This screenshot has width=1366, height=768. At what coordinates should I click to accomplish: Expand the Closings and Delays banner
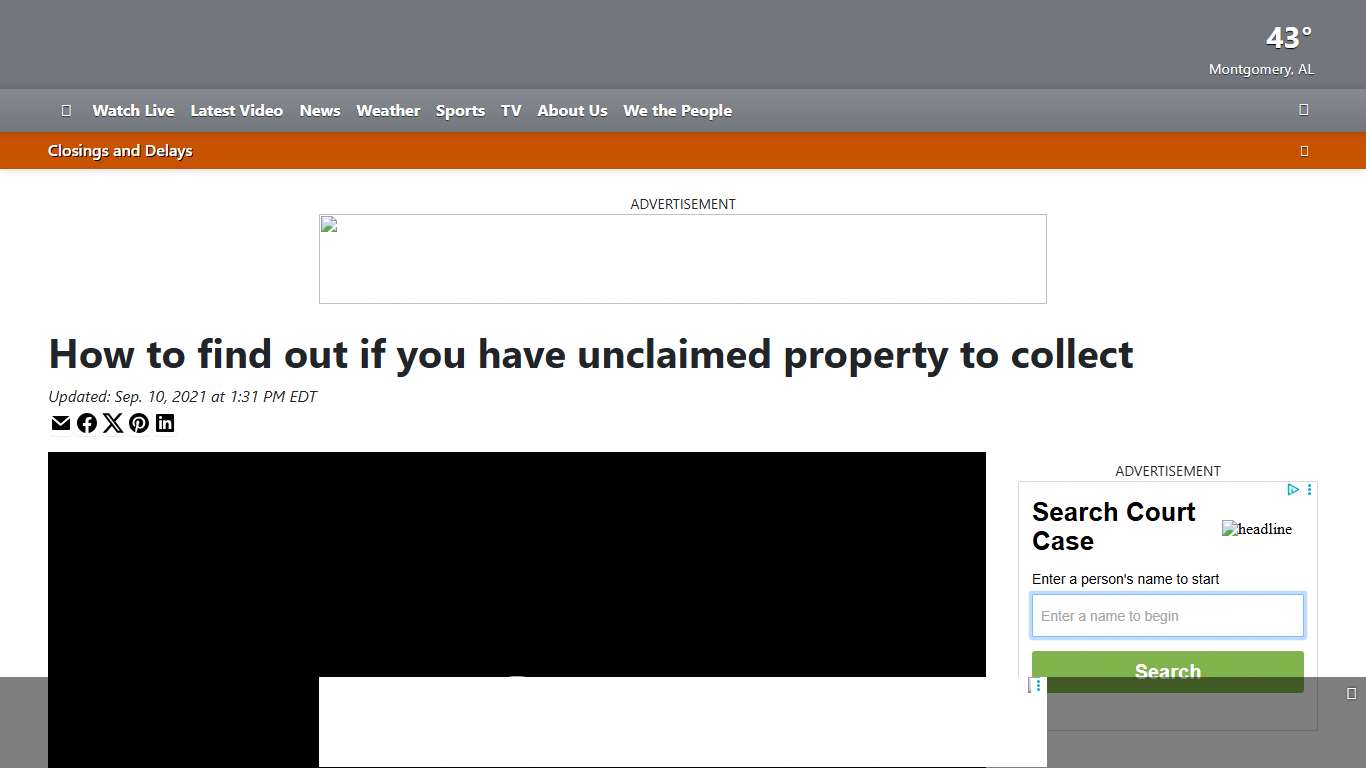(1304, 150)
